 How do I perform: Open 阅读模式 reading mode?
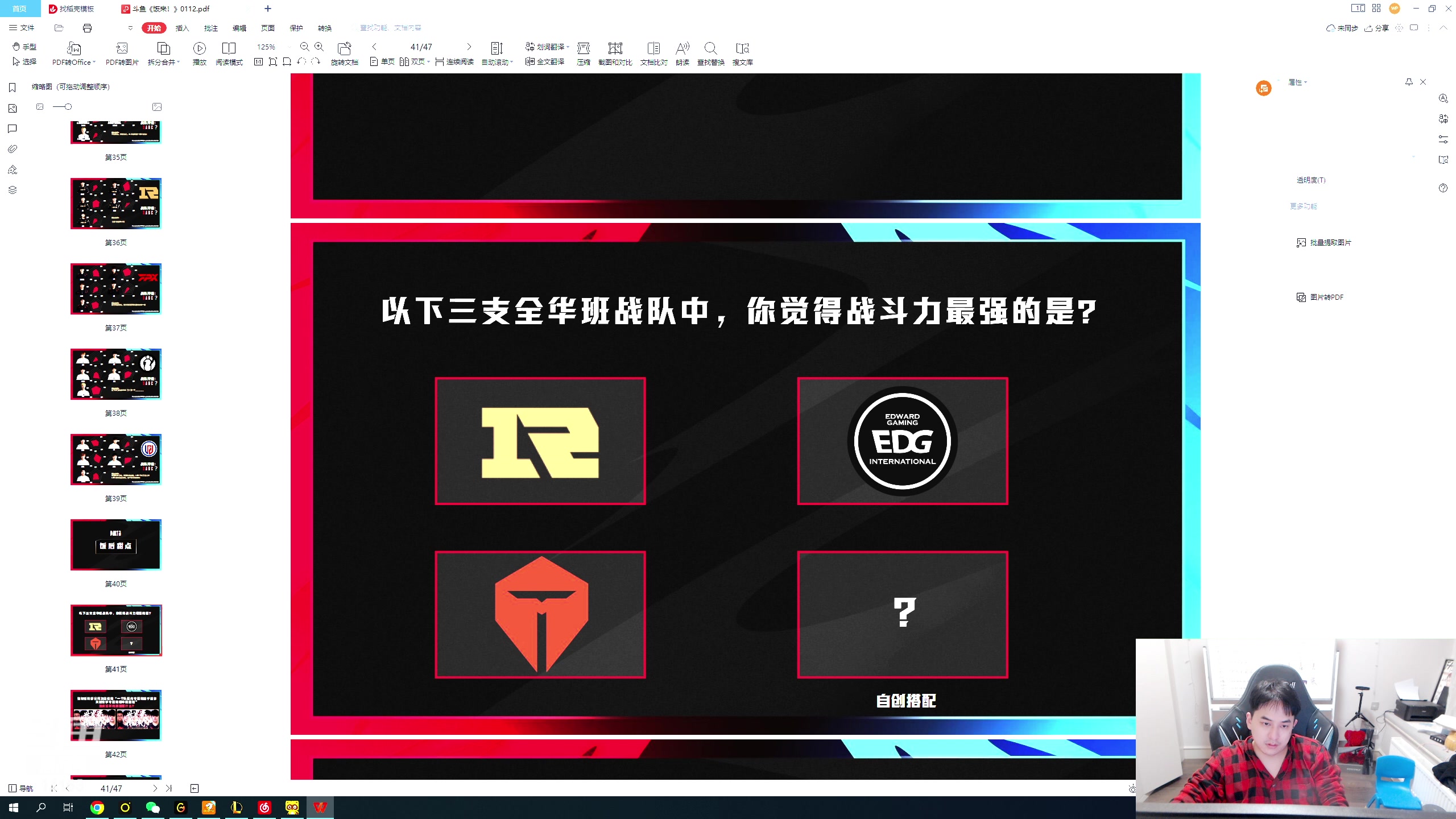click(229, 53)
